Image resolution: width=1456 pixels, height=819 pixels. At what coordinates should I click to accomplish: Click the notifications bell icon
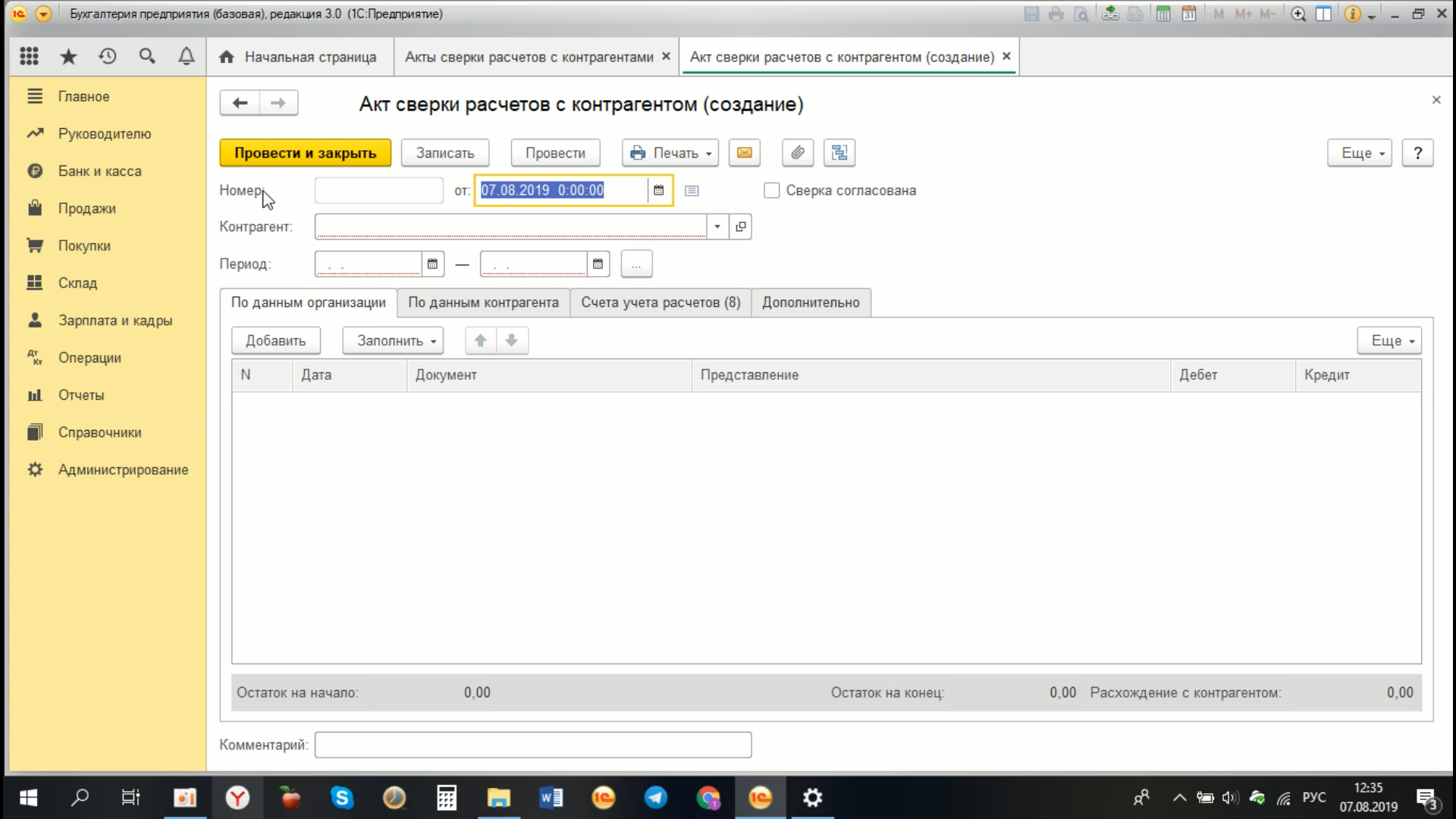pos(186,57)
